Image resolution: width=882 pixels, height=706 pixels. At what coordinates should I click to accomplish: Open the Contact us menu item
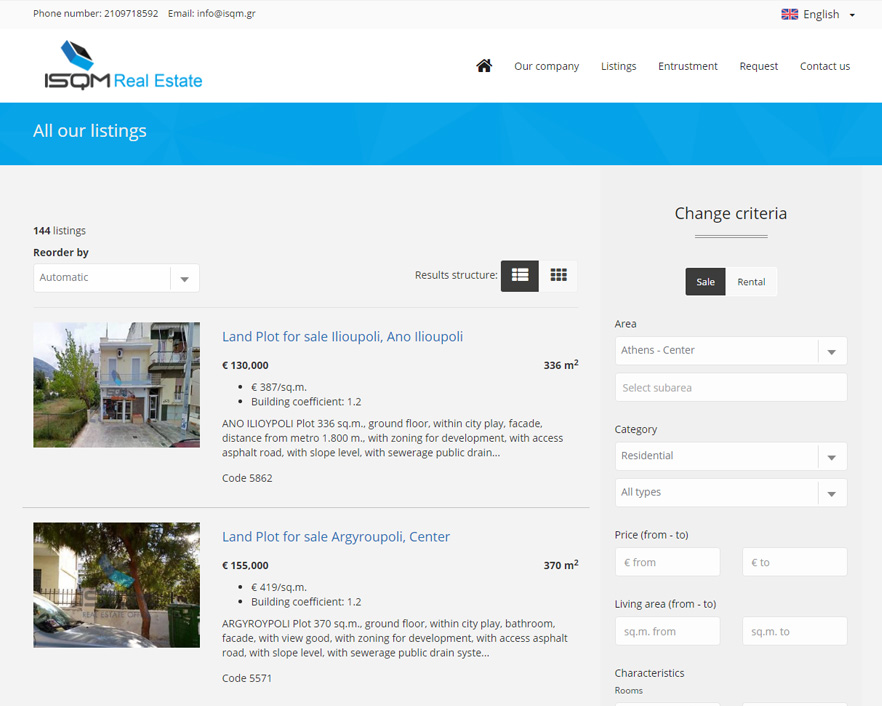(825, 66)
